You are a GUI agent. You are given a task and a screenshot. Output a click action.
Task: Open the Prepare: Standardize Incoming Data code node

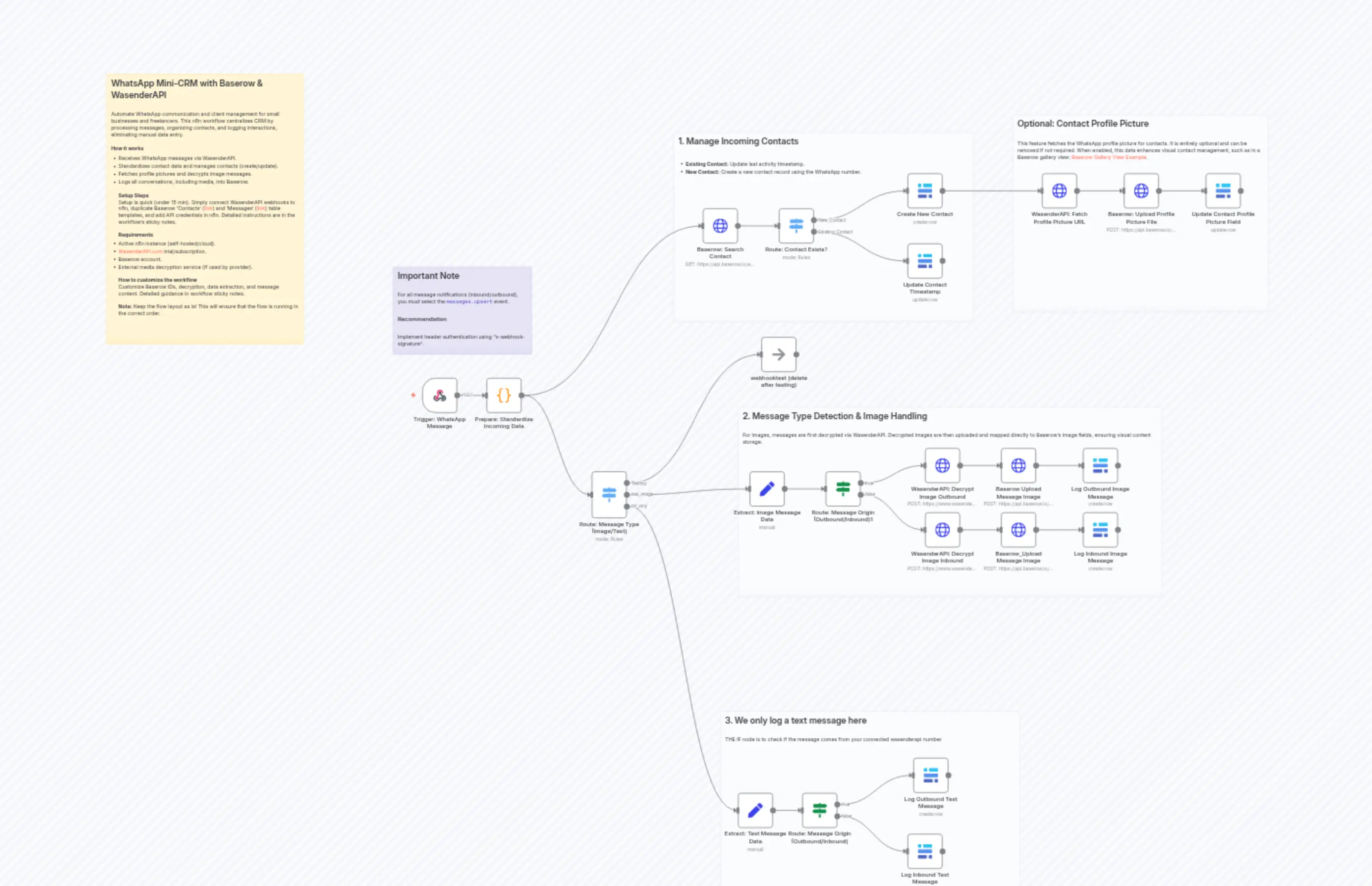(503, 395)
